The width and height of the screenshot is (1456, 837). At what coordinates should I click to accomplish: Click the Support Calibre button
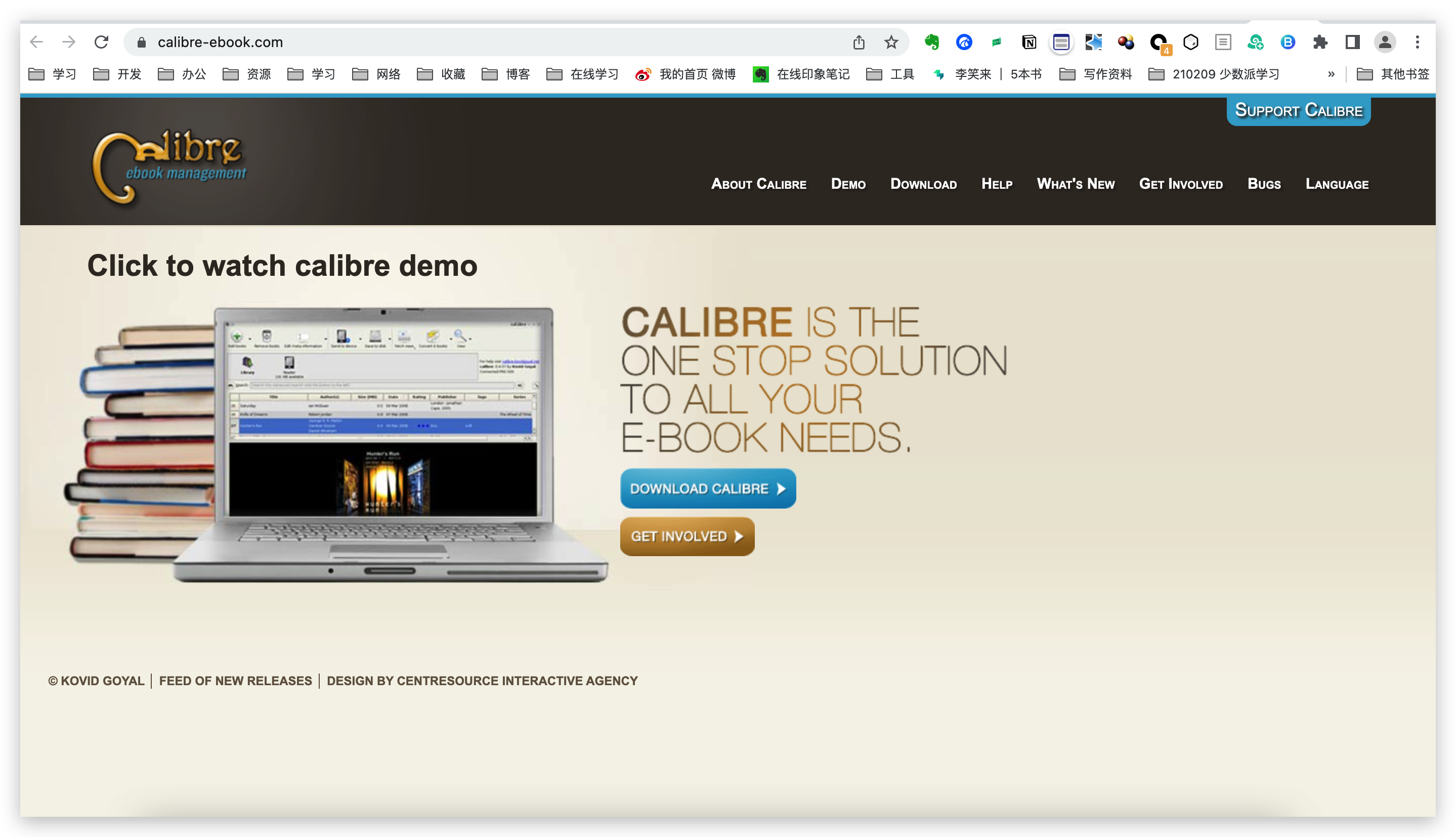coord(1299,110)
